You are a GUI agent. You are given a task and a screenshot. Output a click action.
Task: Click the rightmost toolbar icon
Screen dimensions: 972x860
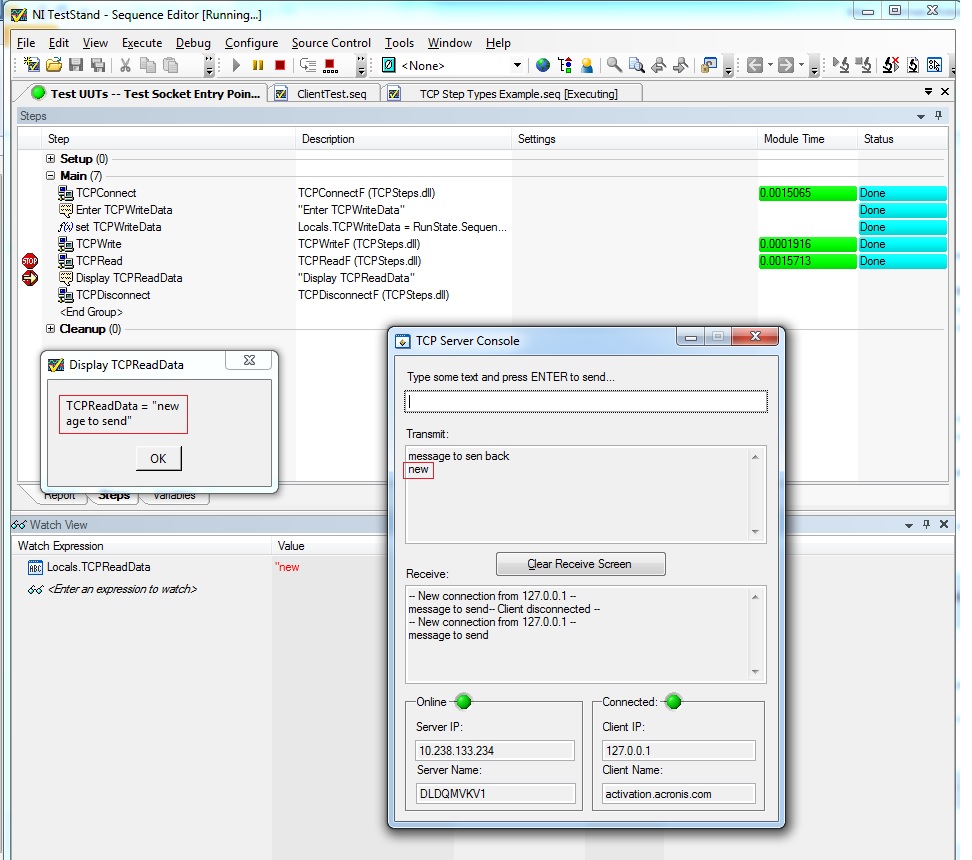935,64
